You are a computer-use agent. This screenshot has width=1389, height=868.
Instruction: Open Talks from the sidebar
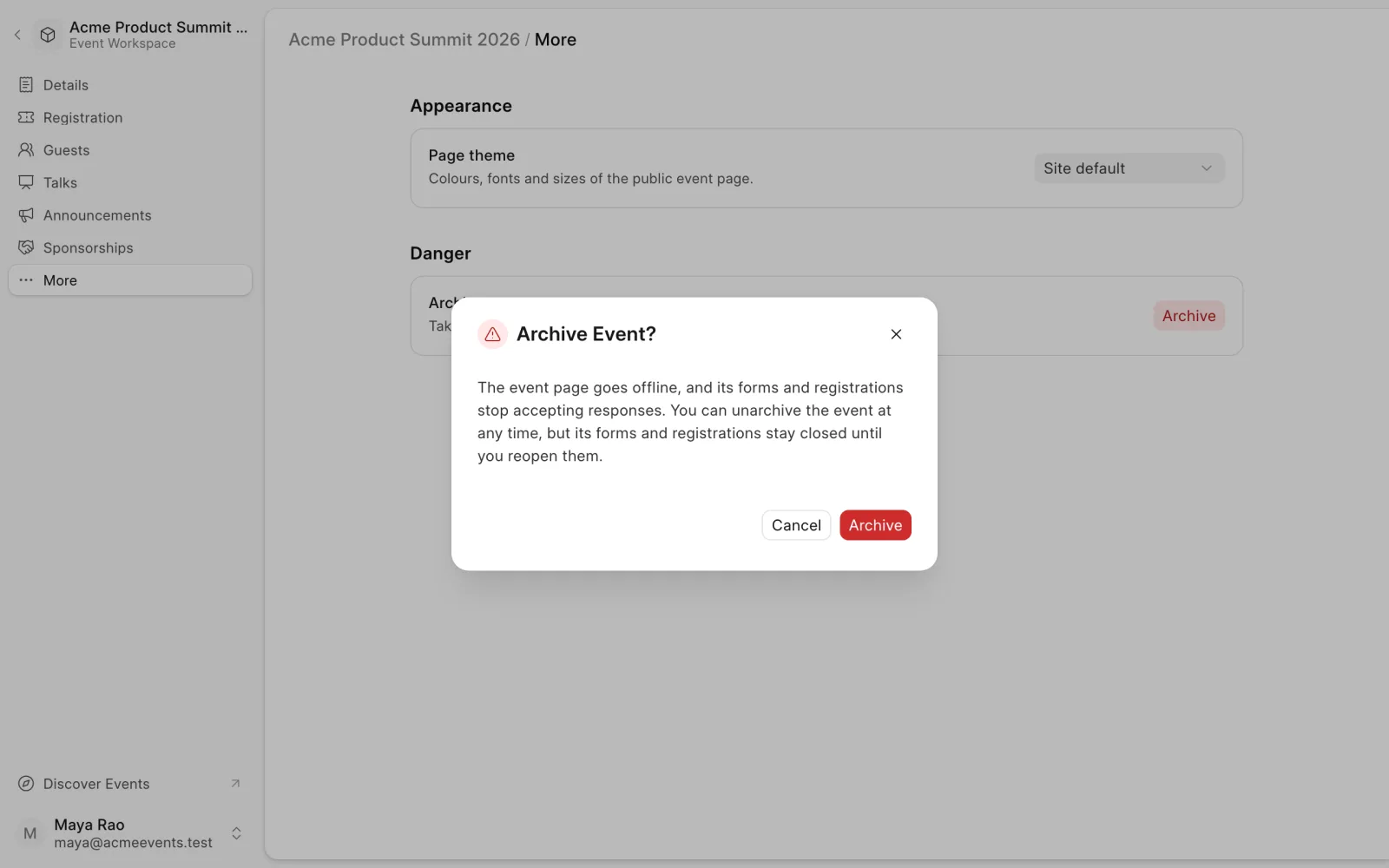130,182
